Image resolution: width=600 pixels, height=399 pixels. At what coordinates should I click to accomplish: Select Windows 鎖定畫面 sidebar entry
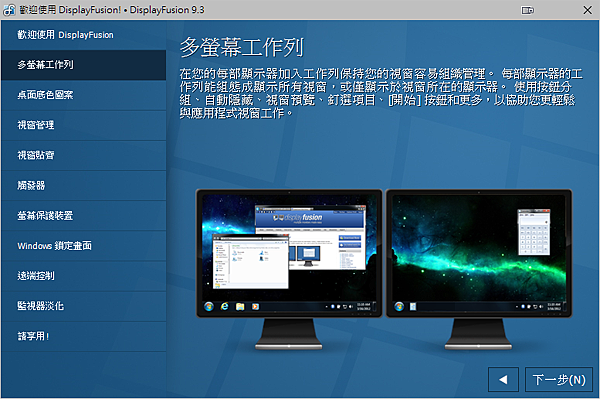click(x=83, y=246)
